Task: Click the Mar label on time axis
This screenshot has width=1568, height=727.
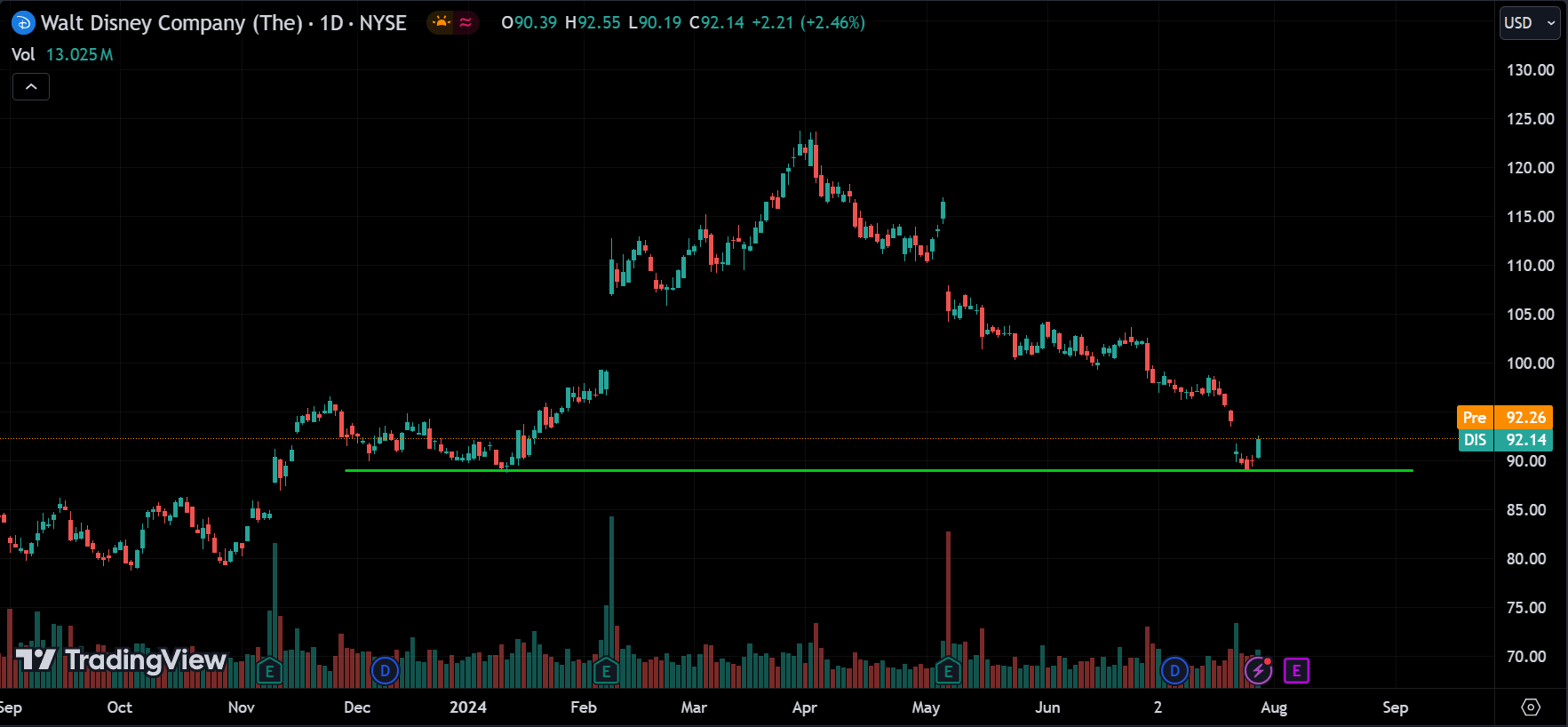Action: pos(694,707)
